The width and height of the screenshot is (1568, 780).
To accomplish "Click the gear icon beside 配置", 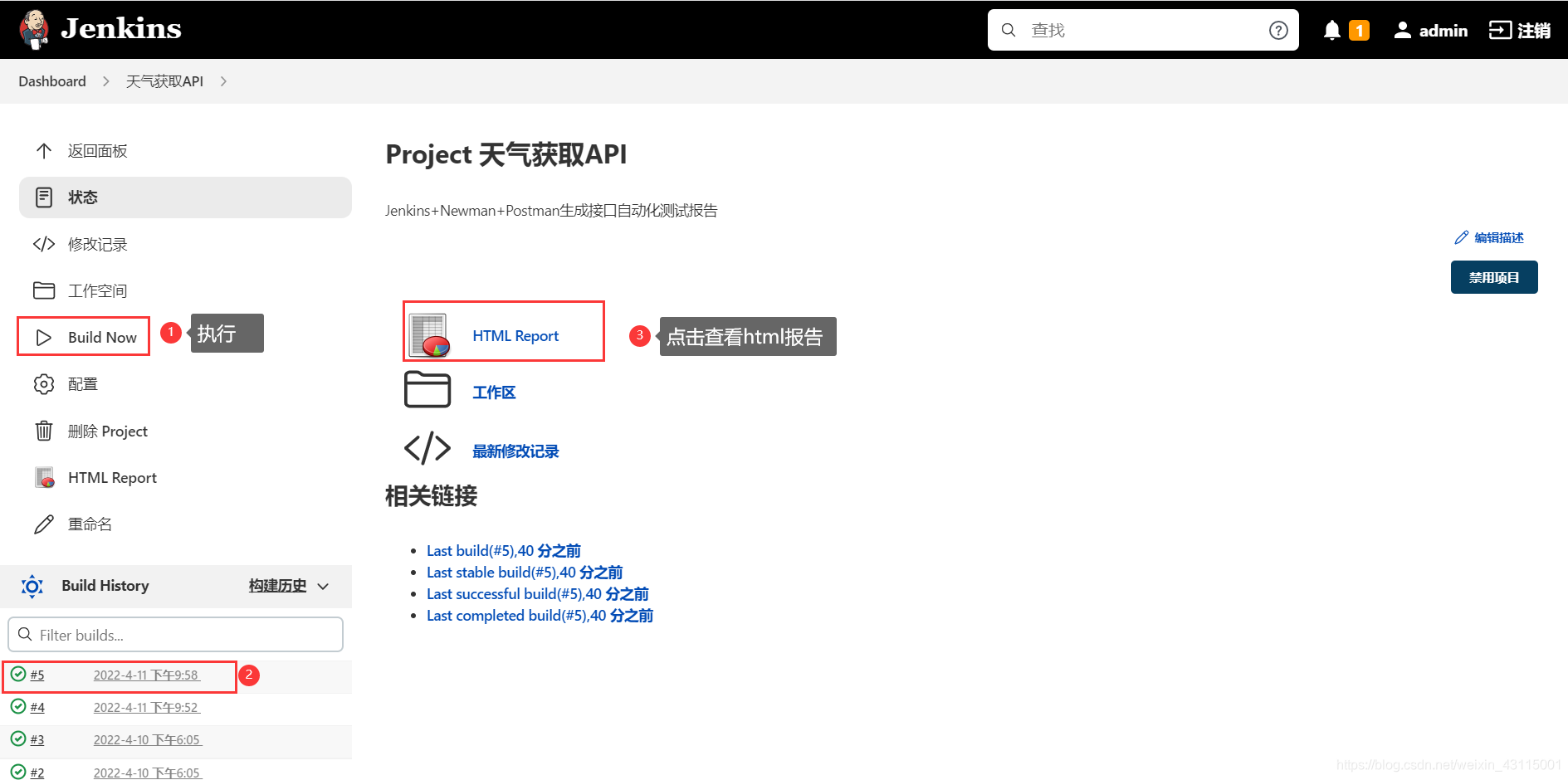I will [44, 384].
